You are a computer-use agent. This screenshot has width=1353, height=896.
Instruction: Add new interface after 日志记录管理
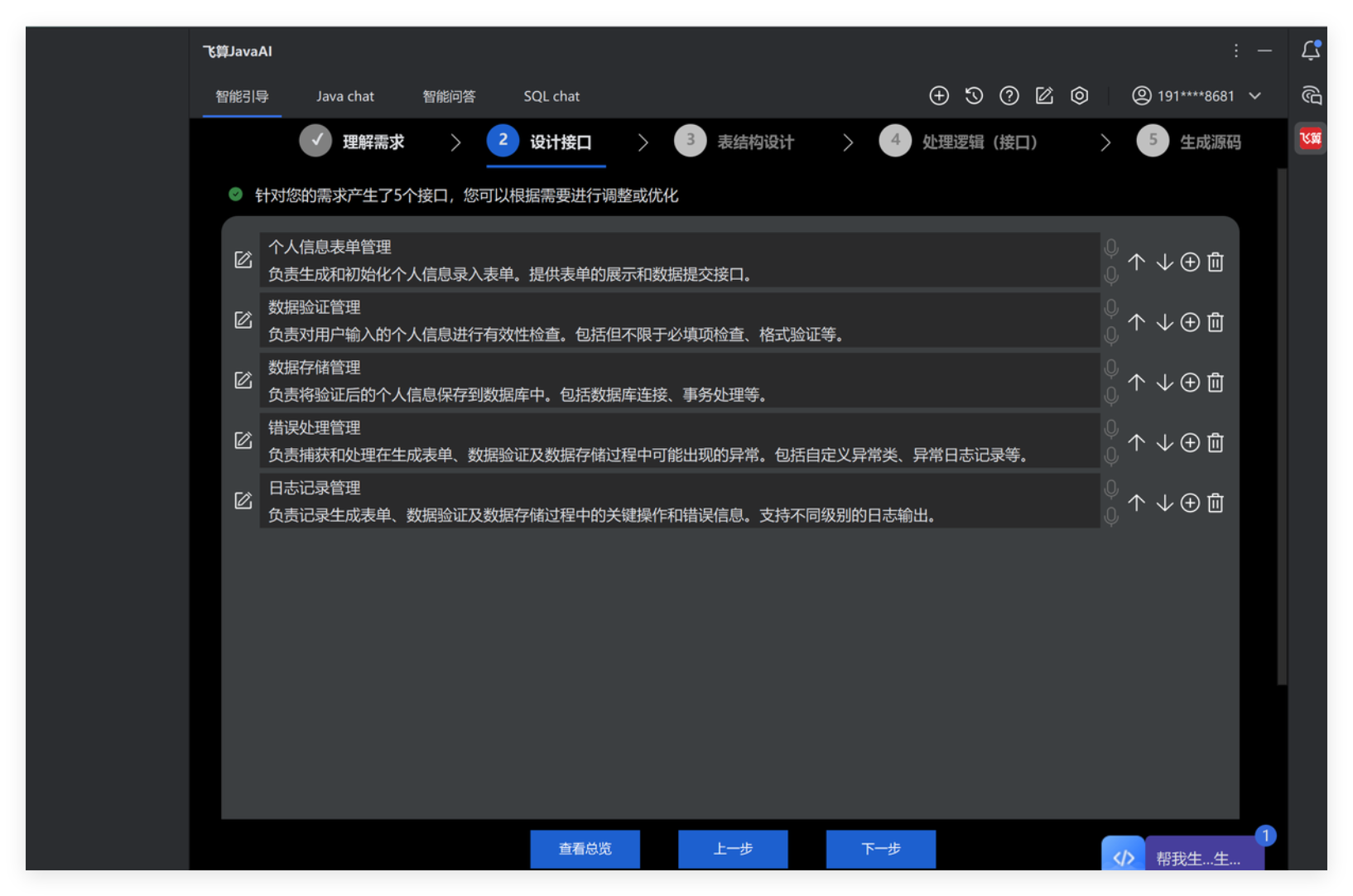[1190, 503]
